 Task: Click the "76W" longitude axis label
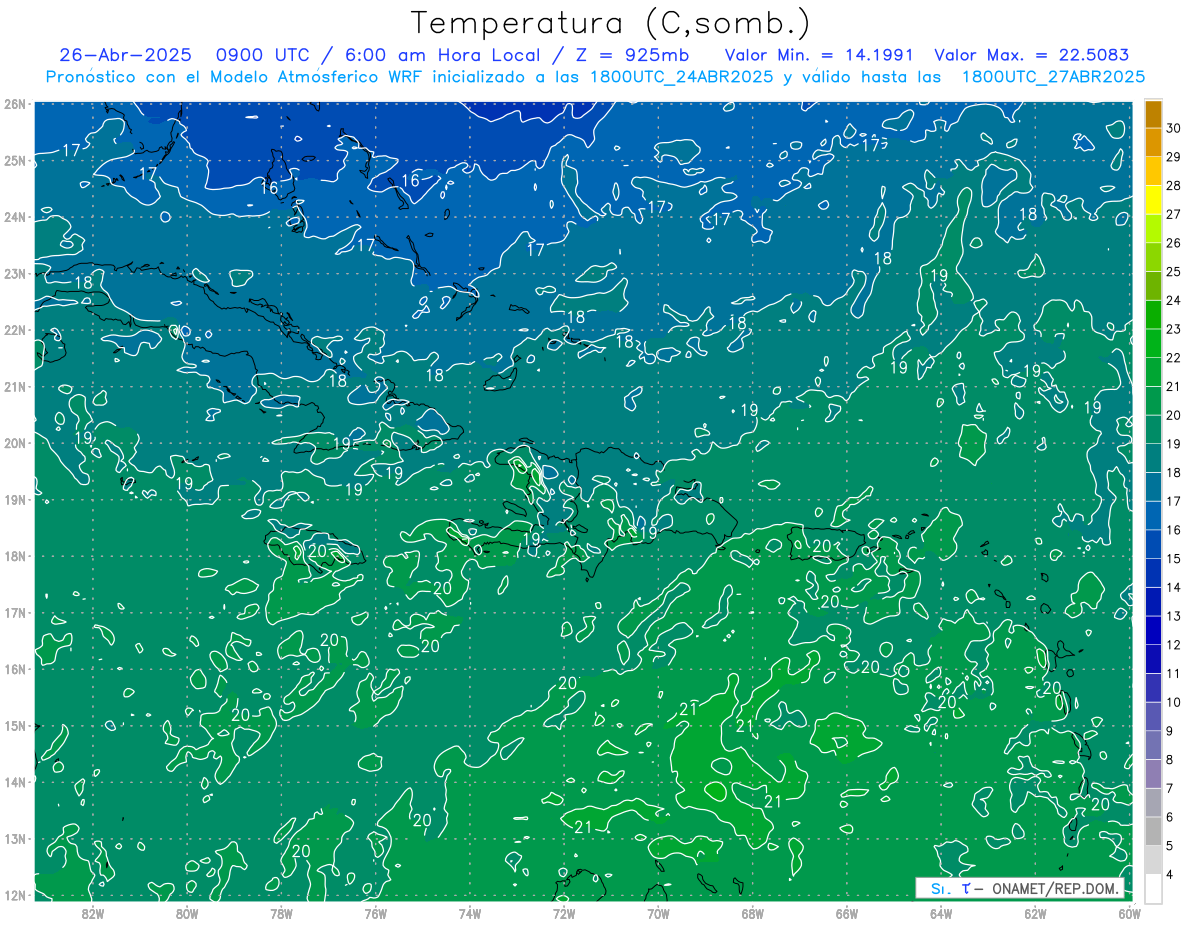pos(376,913)
